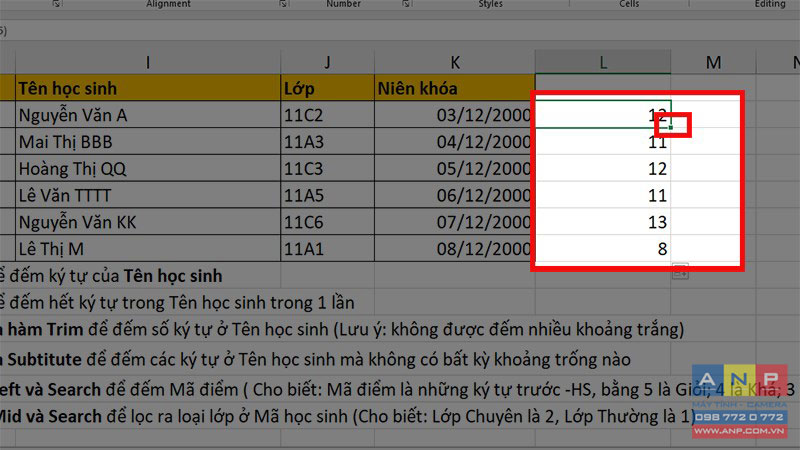The image size is (800, 450).
Task: Select date cell 06/12/2000
Action: pyautogui.click(x=455, y=195)
